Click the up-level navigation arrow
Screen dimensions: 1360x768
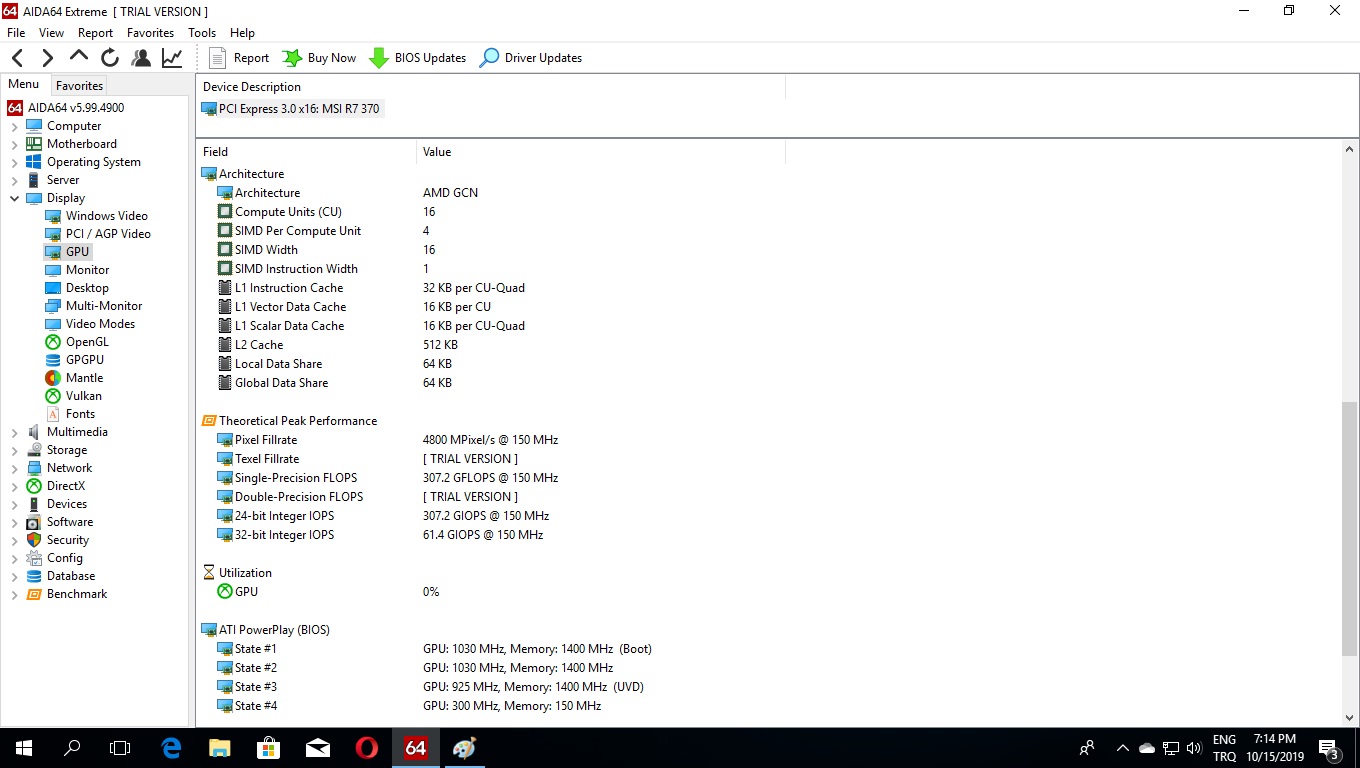[x=79, y=57]
